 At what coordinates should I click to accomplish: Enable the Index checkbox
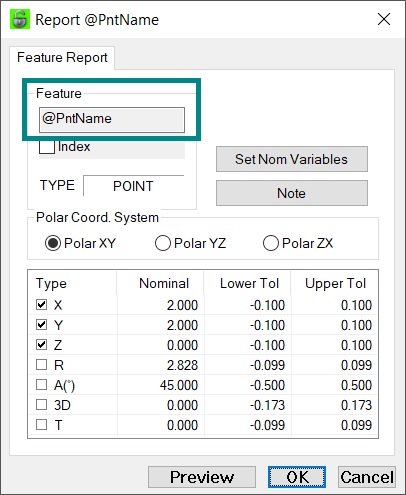(x=47, y=147)
